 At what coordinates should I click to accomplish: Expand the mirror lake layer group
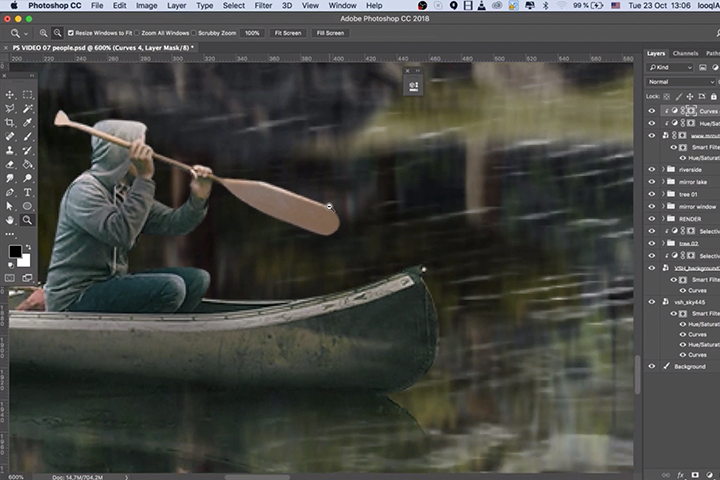tap(661, 182)
